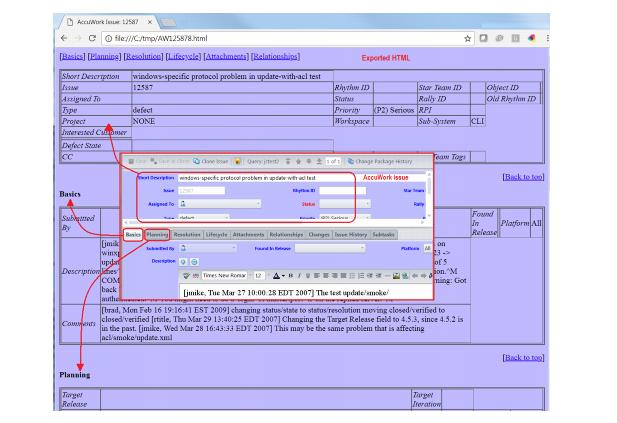This screenshot has width=617, height=423.
Task: Open the Attachments tab in issue form
Action: 250,233
